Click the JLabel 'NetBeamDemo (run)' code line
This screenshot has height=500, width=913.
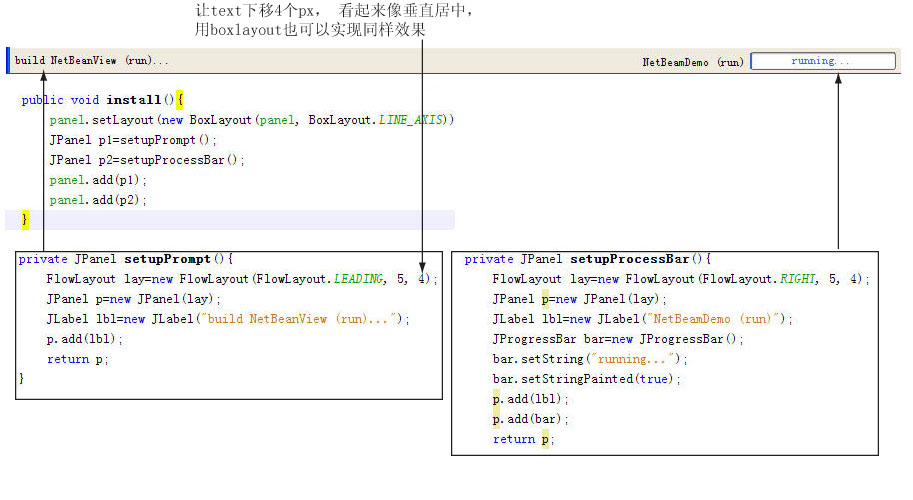click(x=642, y=319)
